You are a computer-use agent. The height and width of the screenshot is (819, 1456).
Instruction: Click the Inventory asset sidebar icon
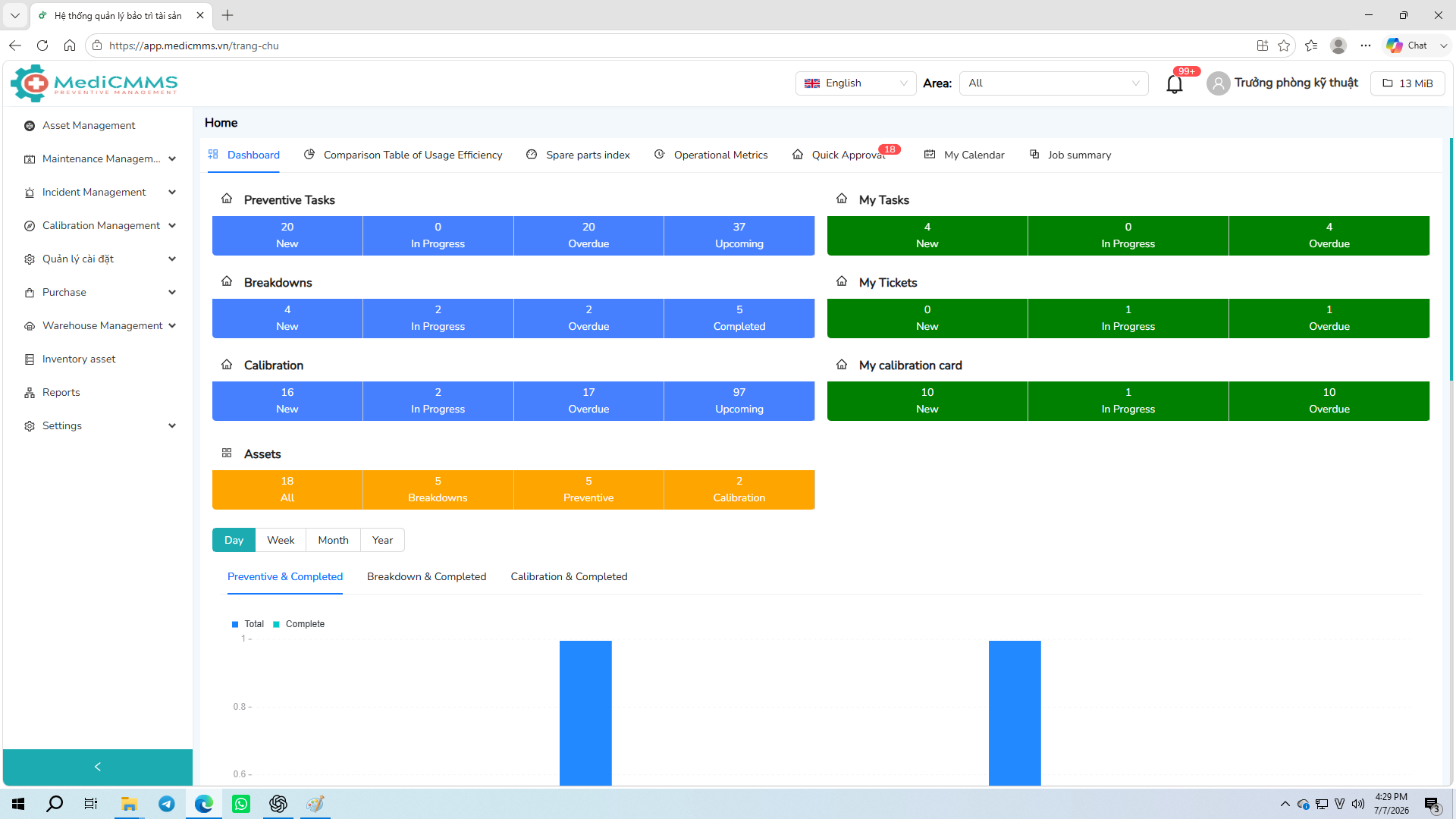click(x=30, y=359)
